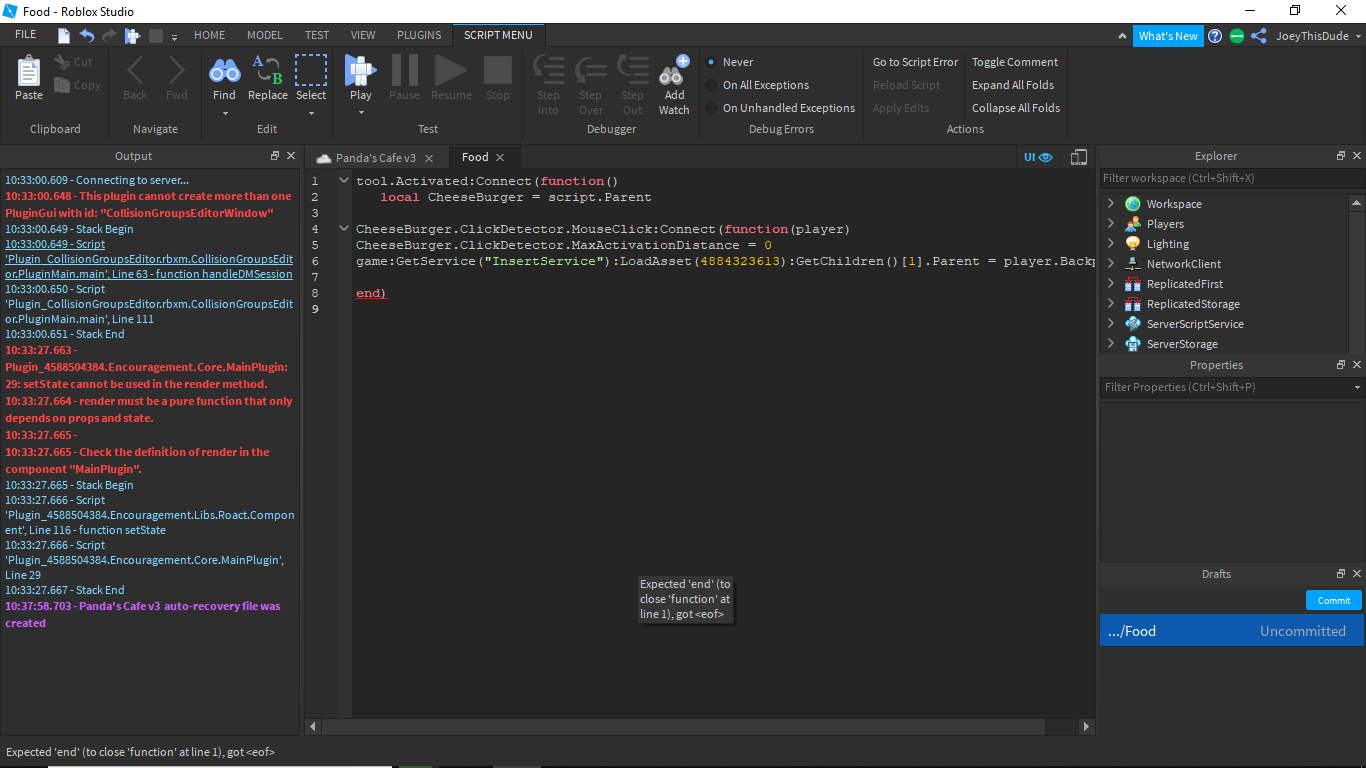Enable On Unhandled Exceptions breaking
The width and height of the screenshot is (1366, 768).
pos(789,107)
